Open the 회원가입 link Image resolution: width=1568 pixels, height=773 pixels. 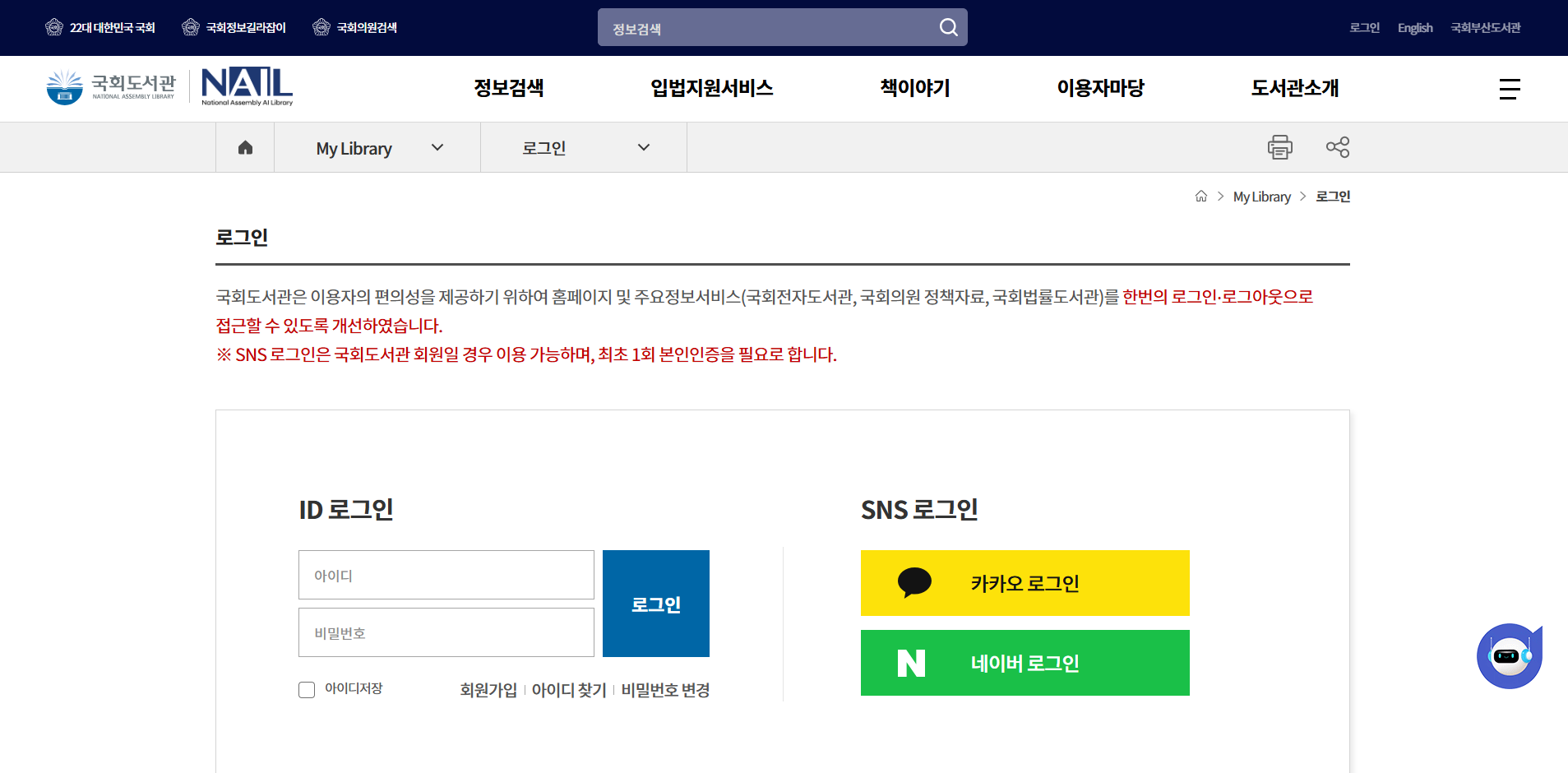pyautogui.click(x=488, y=690)
